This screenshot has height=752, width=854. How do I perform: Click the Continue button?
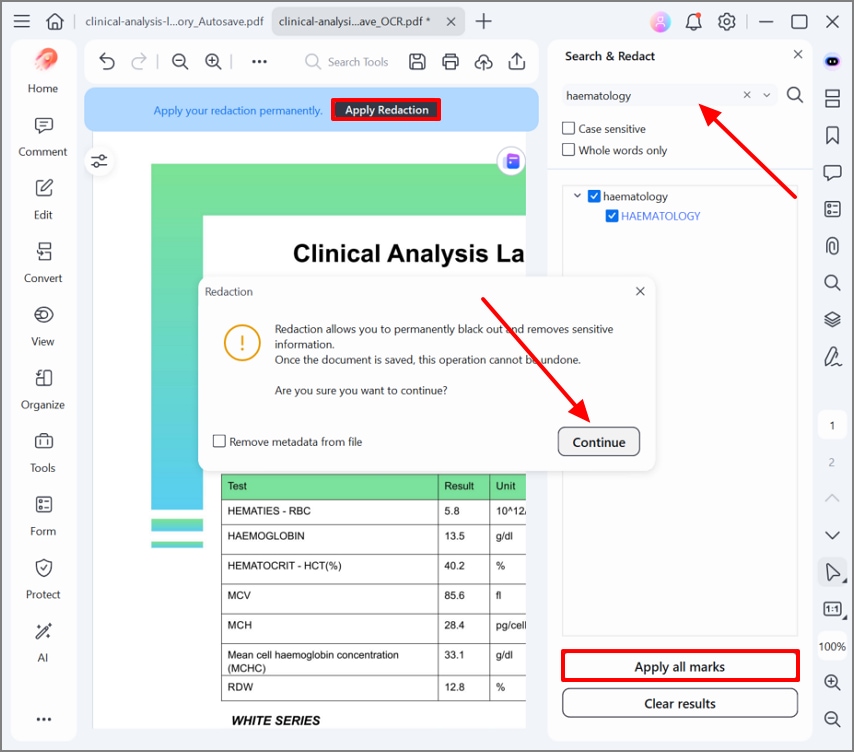(599, 442)
